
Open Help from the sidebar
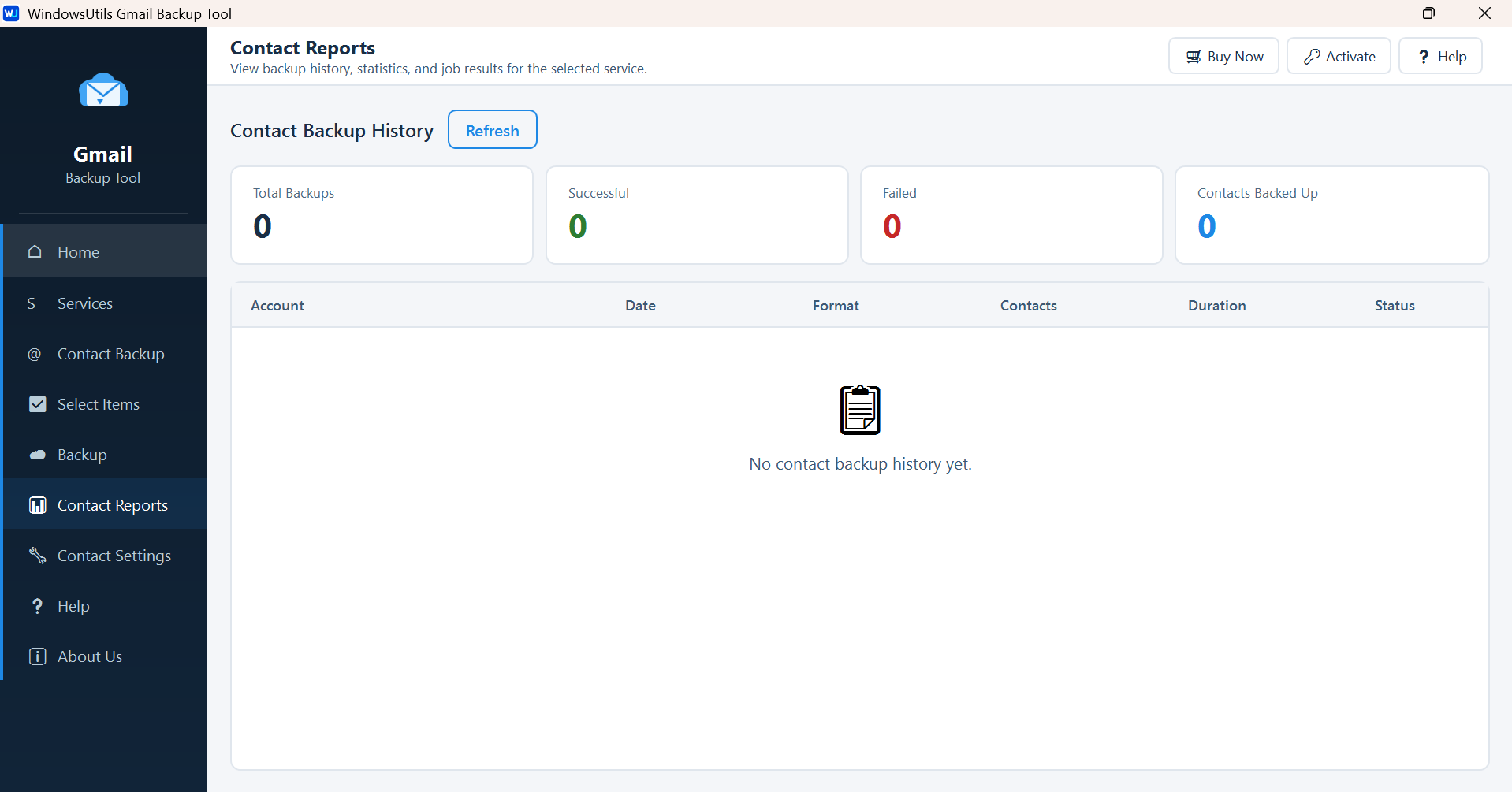[105, 606]
